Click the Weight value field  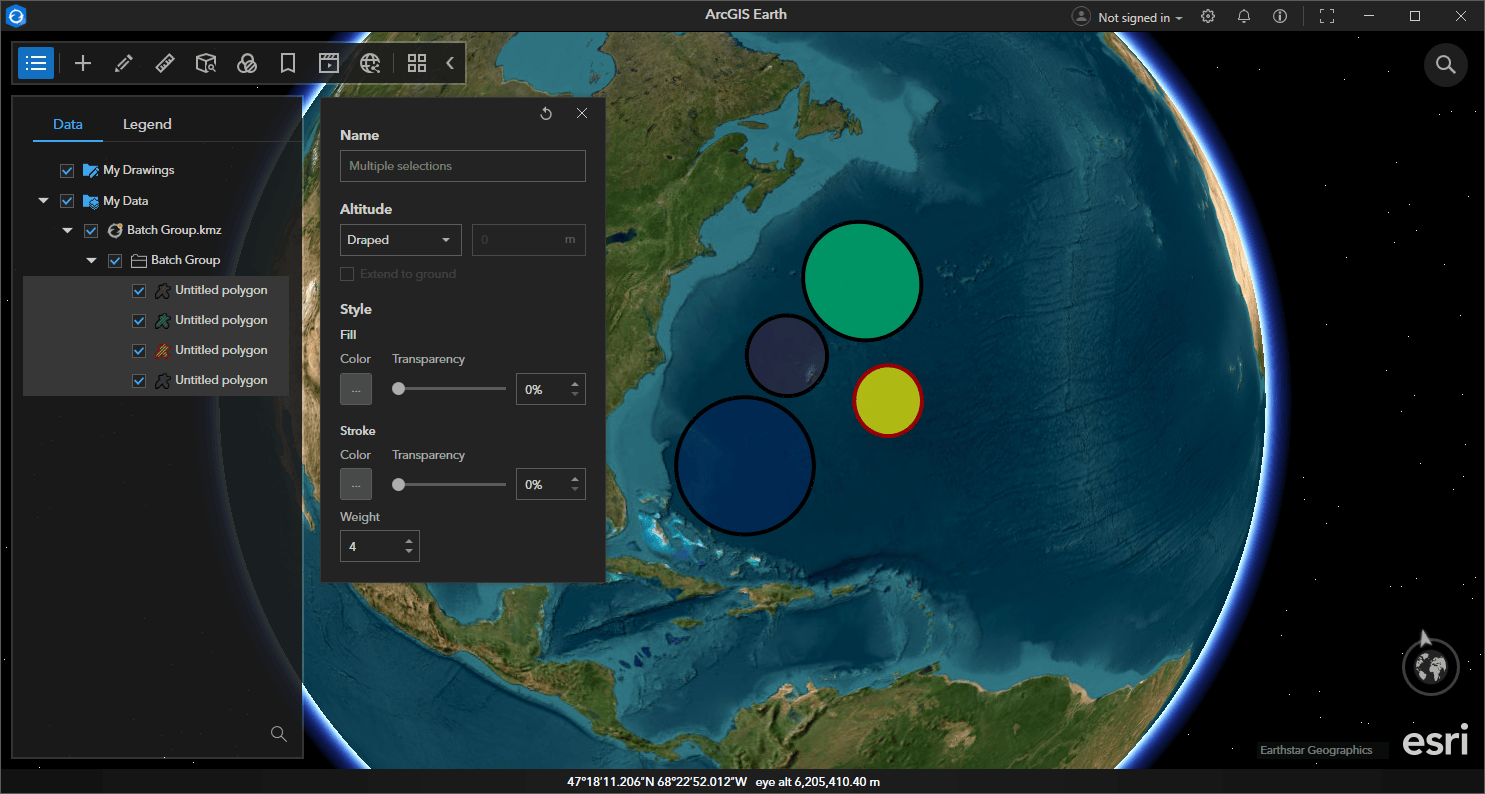click(380, 547)
